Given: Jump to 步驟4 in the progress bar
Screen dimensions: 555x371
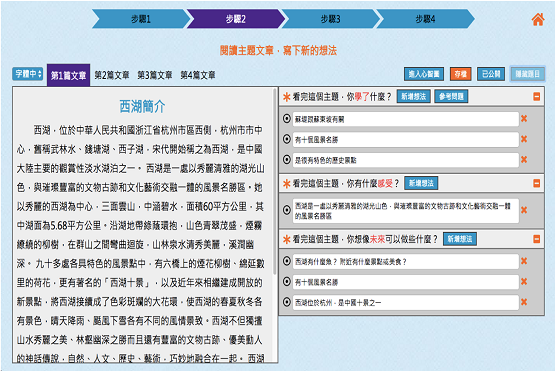Looking at the screenshot, I should pyautogui.click(x=425, y=19).
